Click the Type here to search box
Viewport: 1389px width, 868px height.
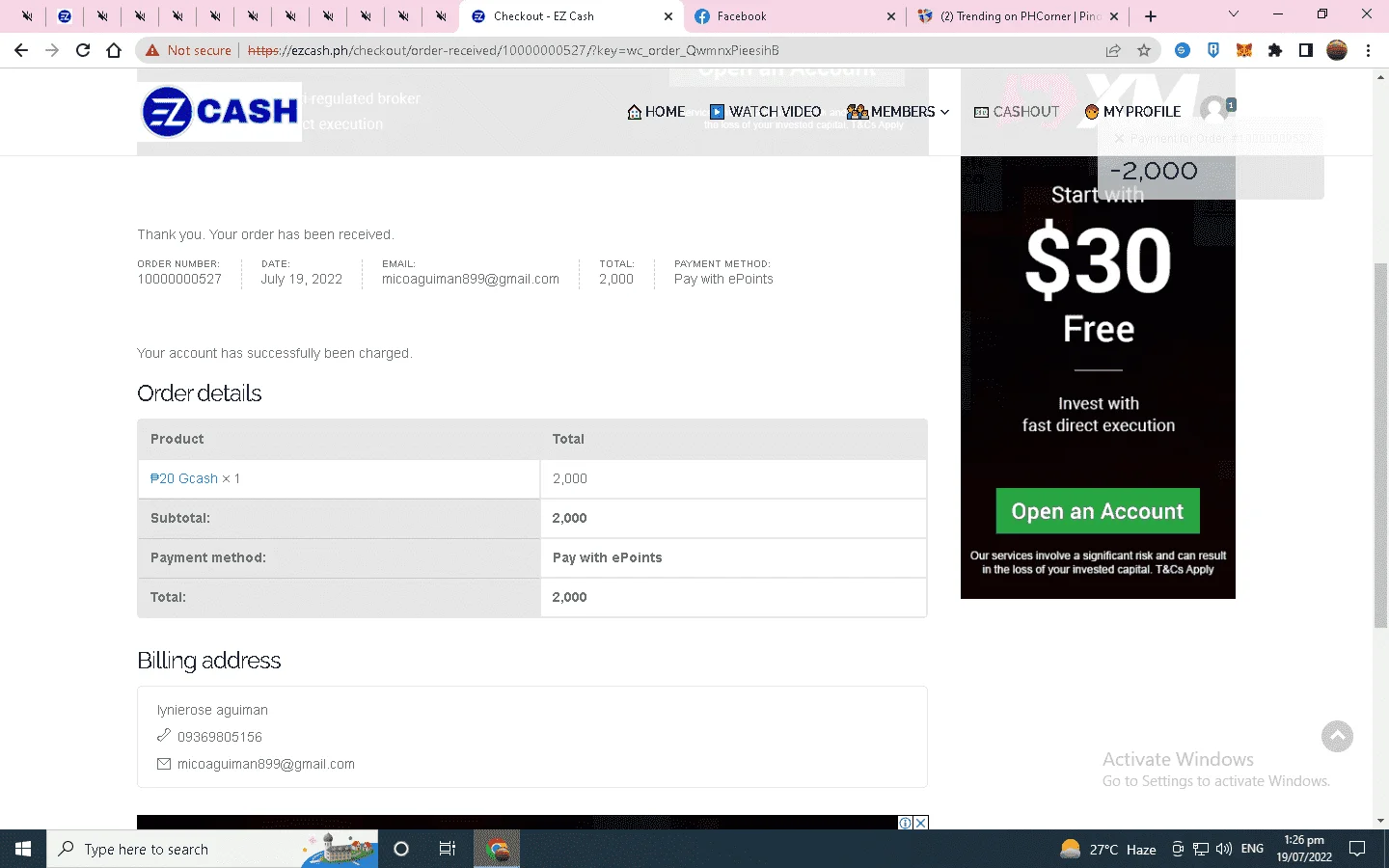click(212, 849)
